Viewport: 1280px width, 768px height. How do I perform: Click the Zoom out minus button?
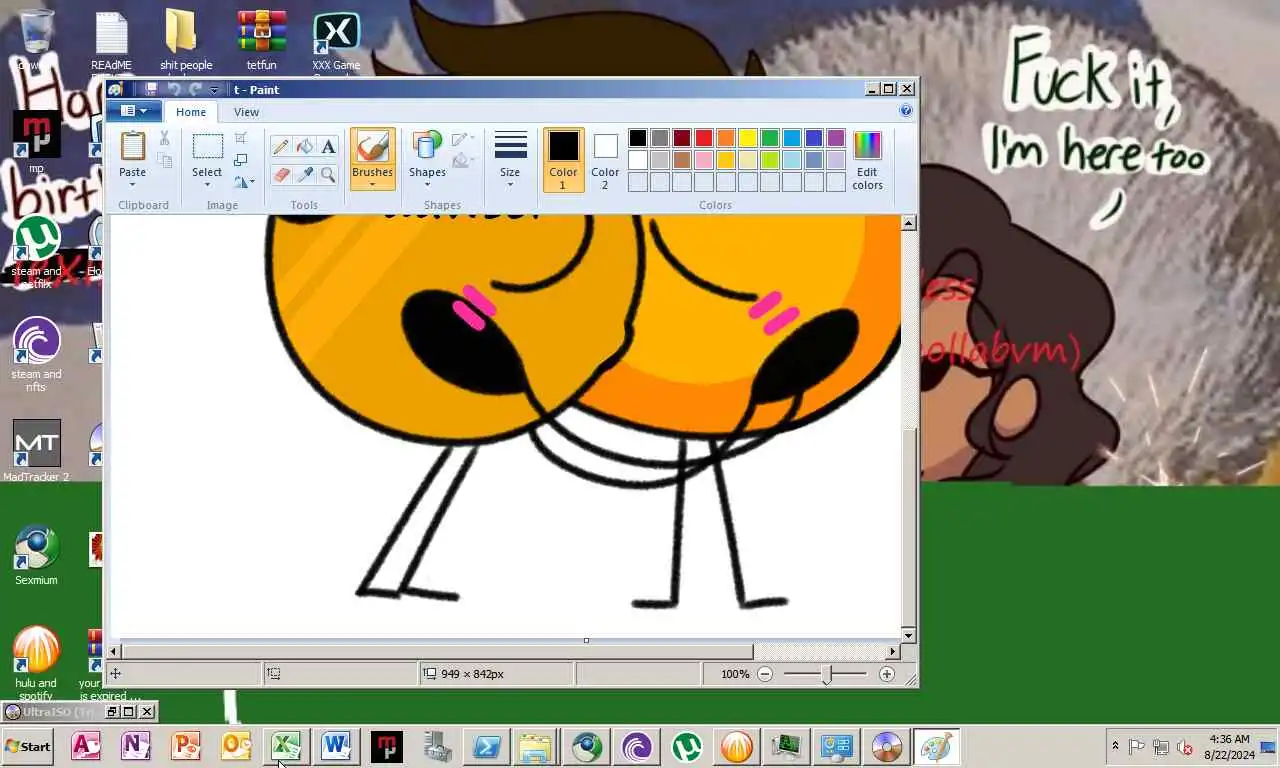tap(765, 674)
